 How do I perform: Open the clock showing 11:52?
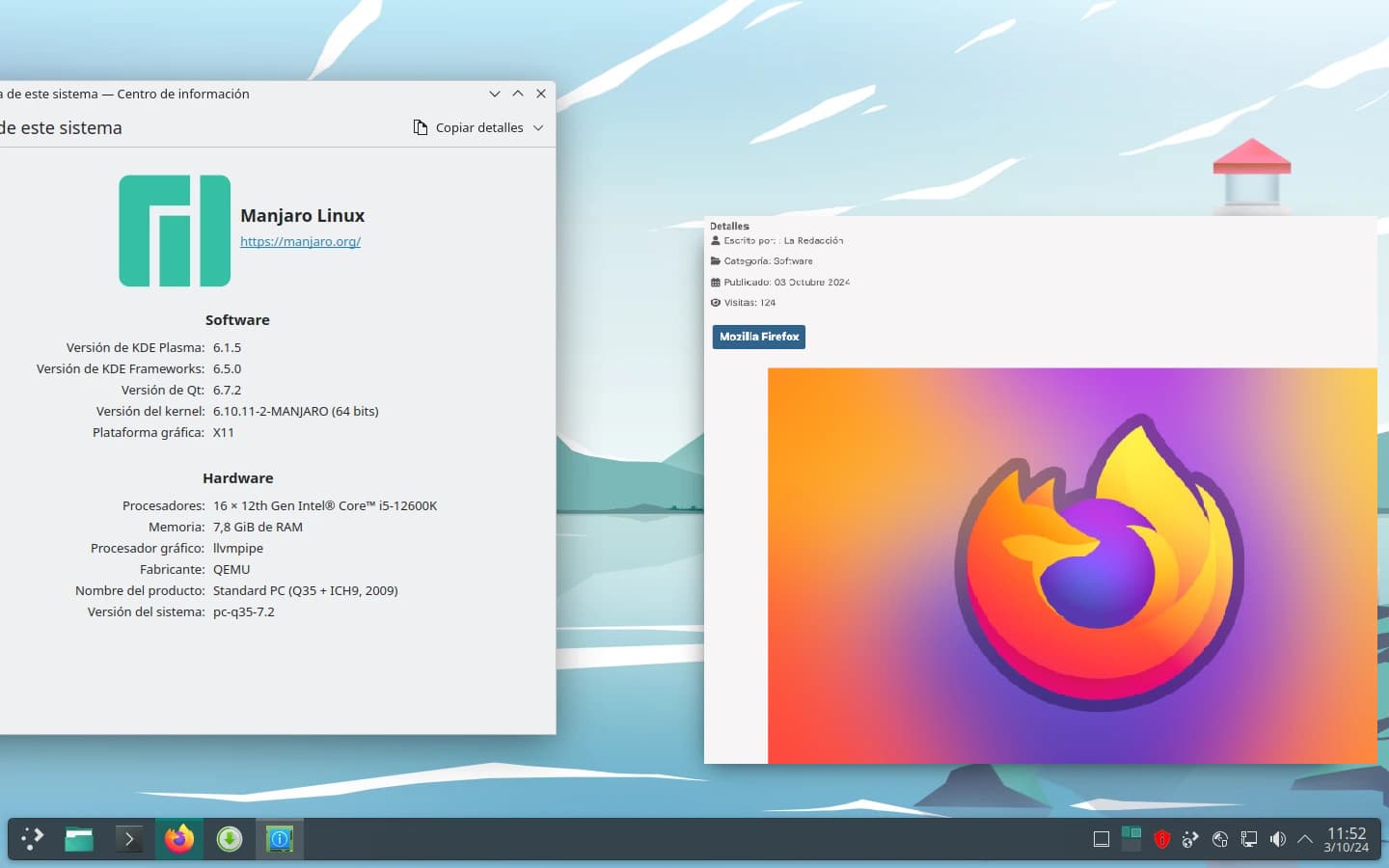click(1346, 839)
